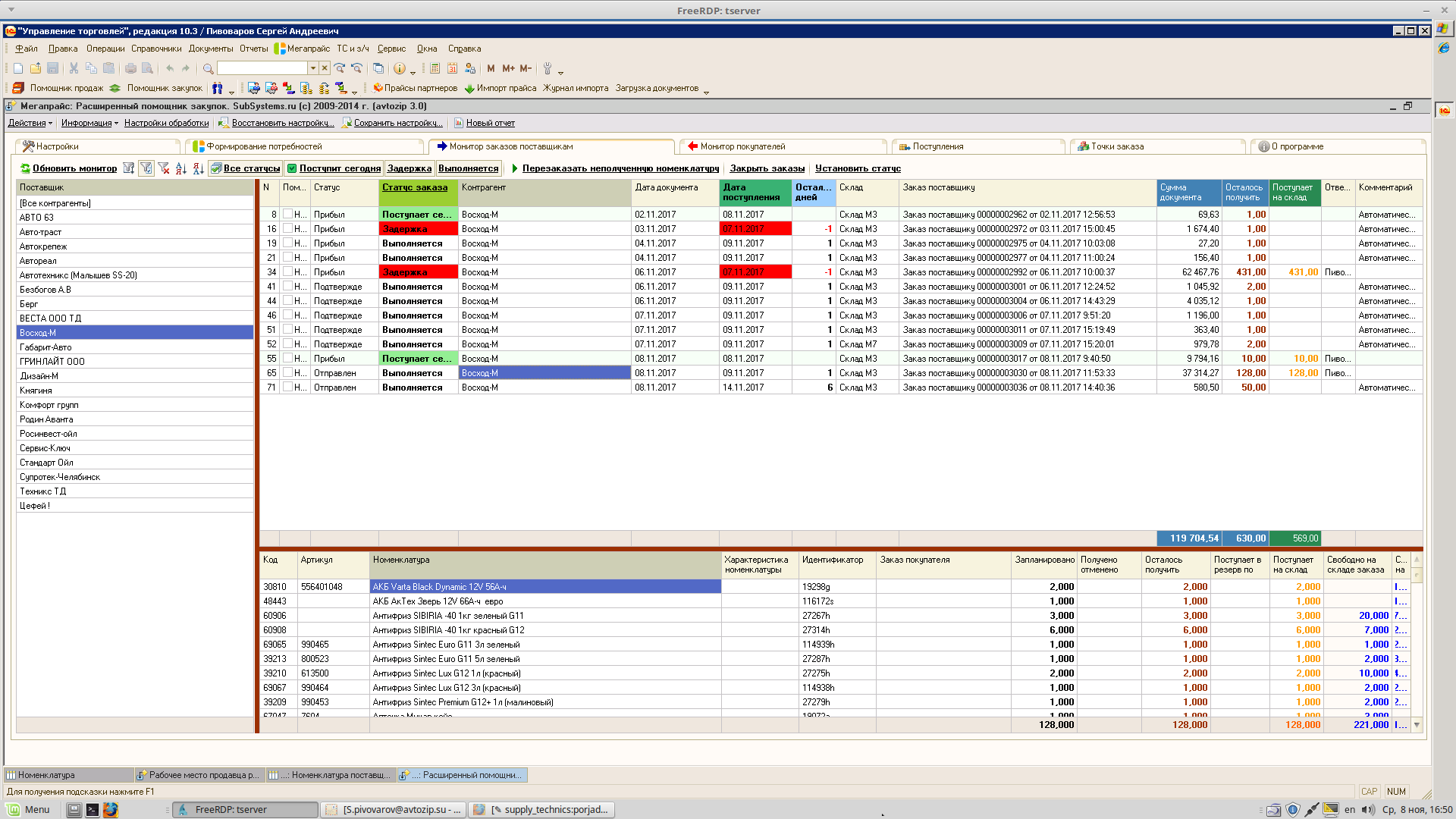The height and width of the screenshot is (819, 1456).
Task: Open the search field dropdown arrow
Action: coord(312,68)
